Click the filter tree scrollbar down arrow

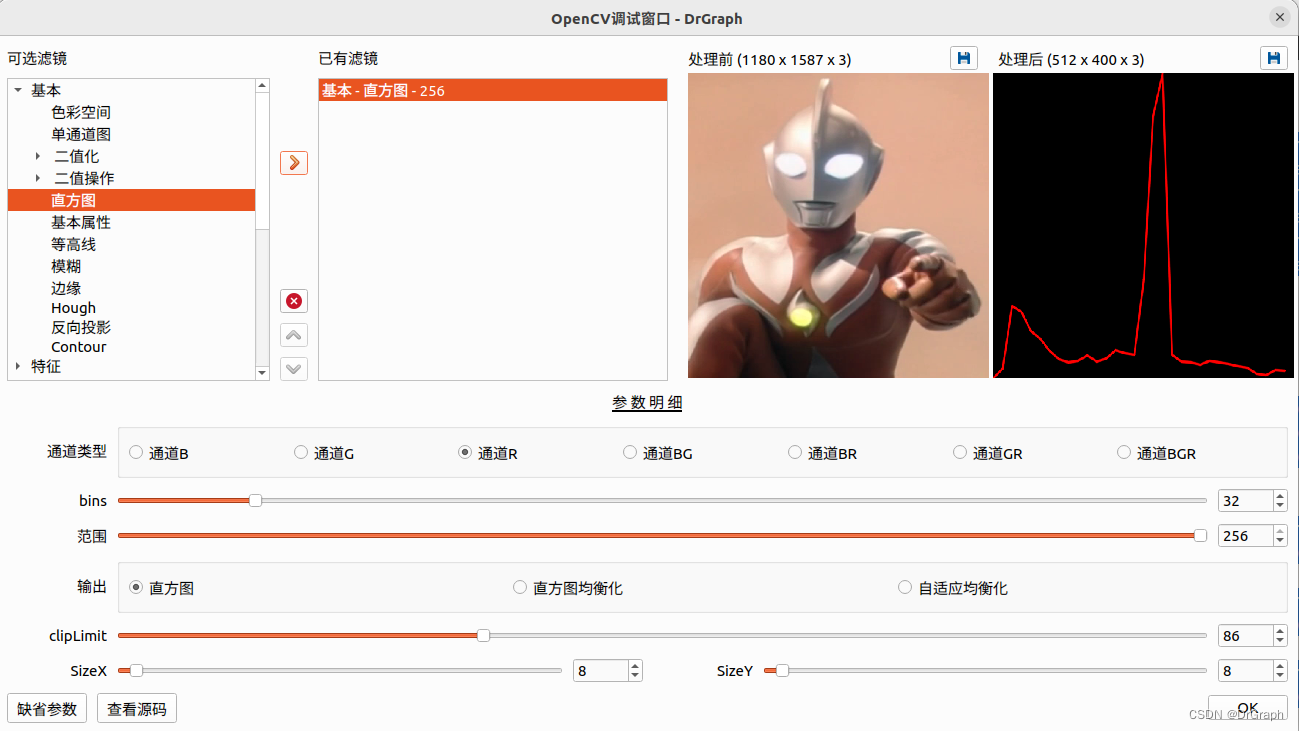click(x=262, y=373)
